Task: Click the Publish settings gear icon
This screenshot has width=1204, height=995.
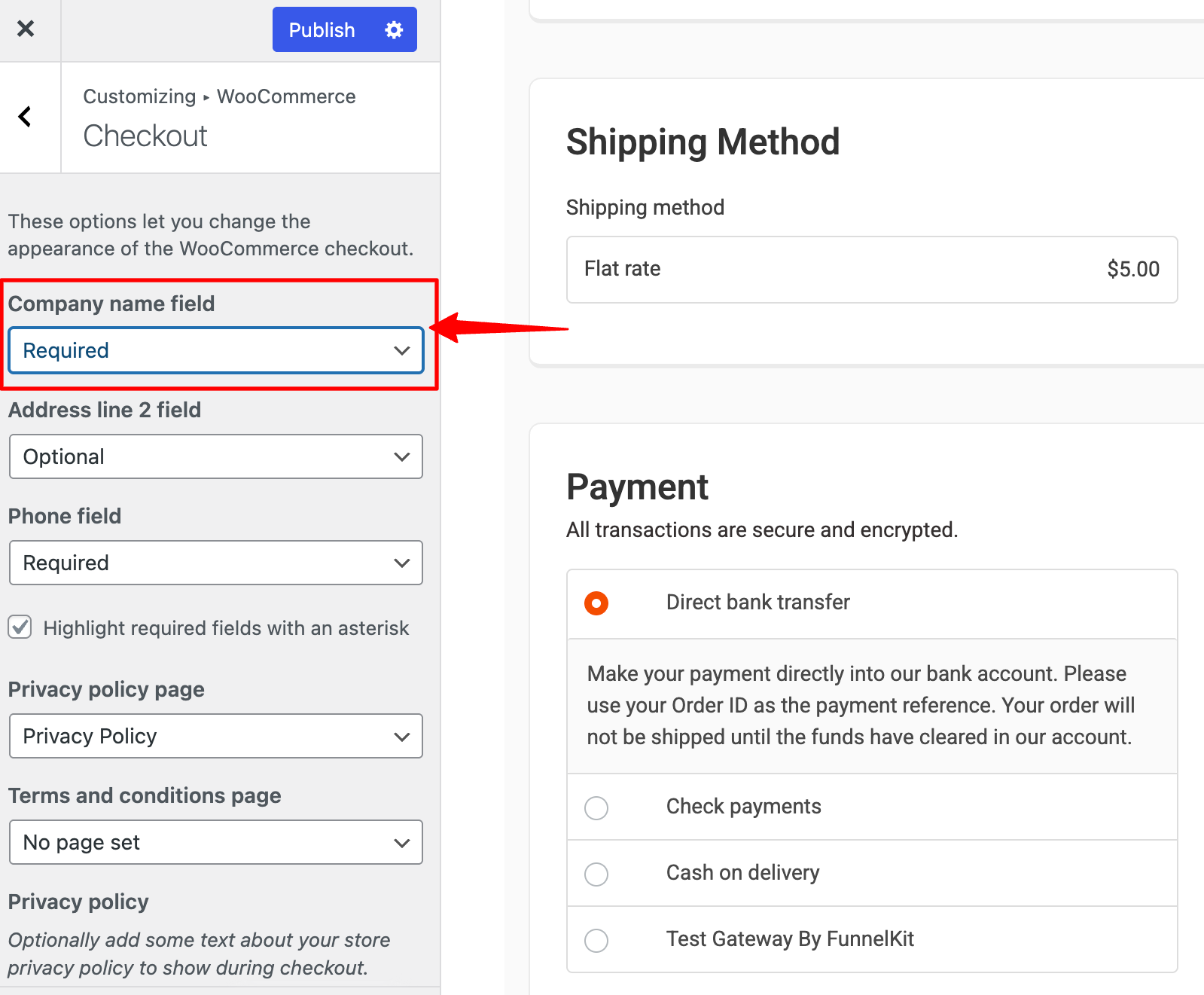Action: [x=394, y=29]
